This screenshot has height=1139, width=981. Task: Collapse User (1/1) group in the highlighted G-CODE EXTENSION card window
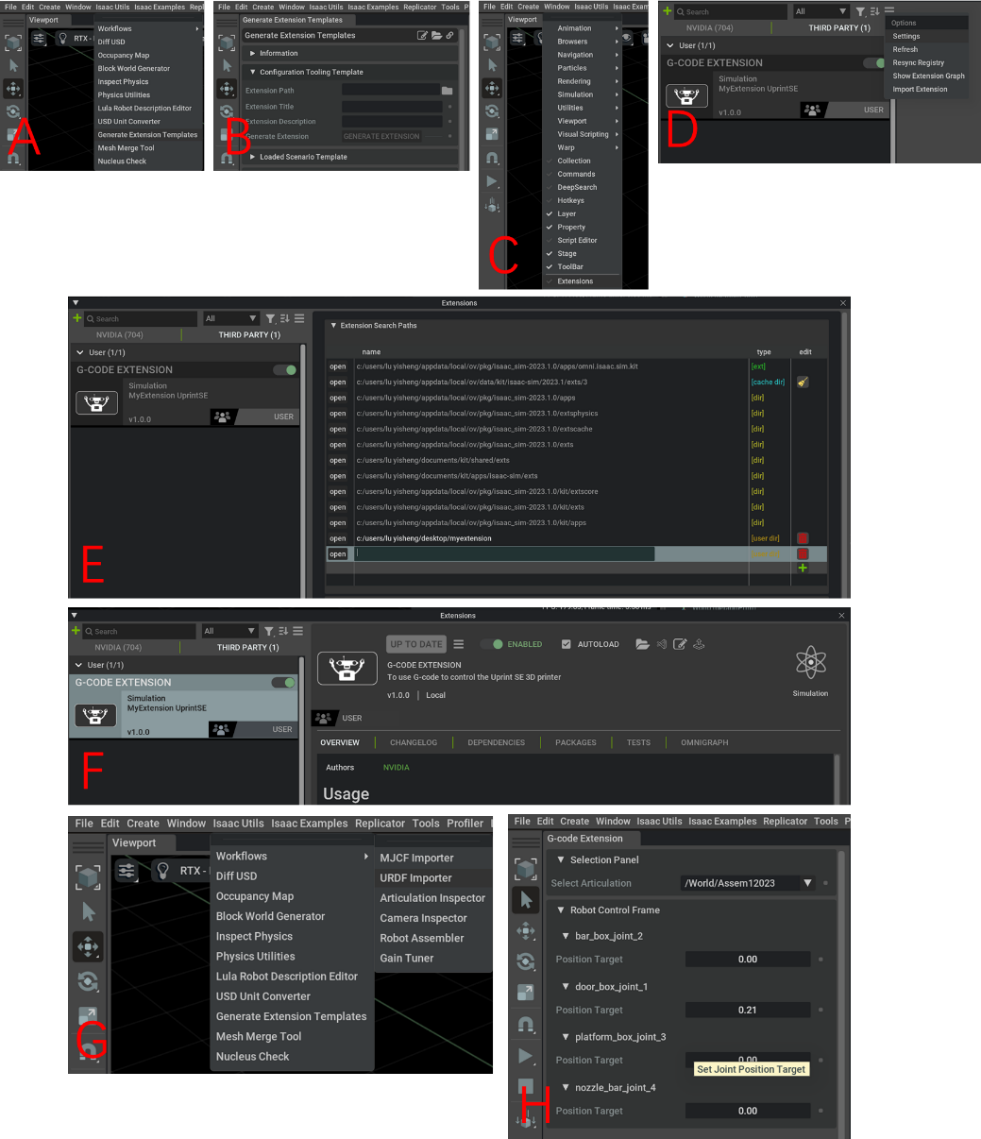pos(78,665)
